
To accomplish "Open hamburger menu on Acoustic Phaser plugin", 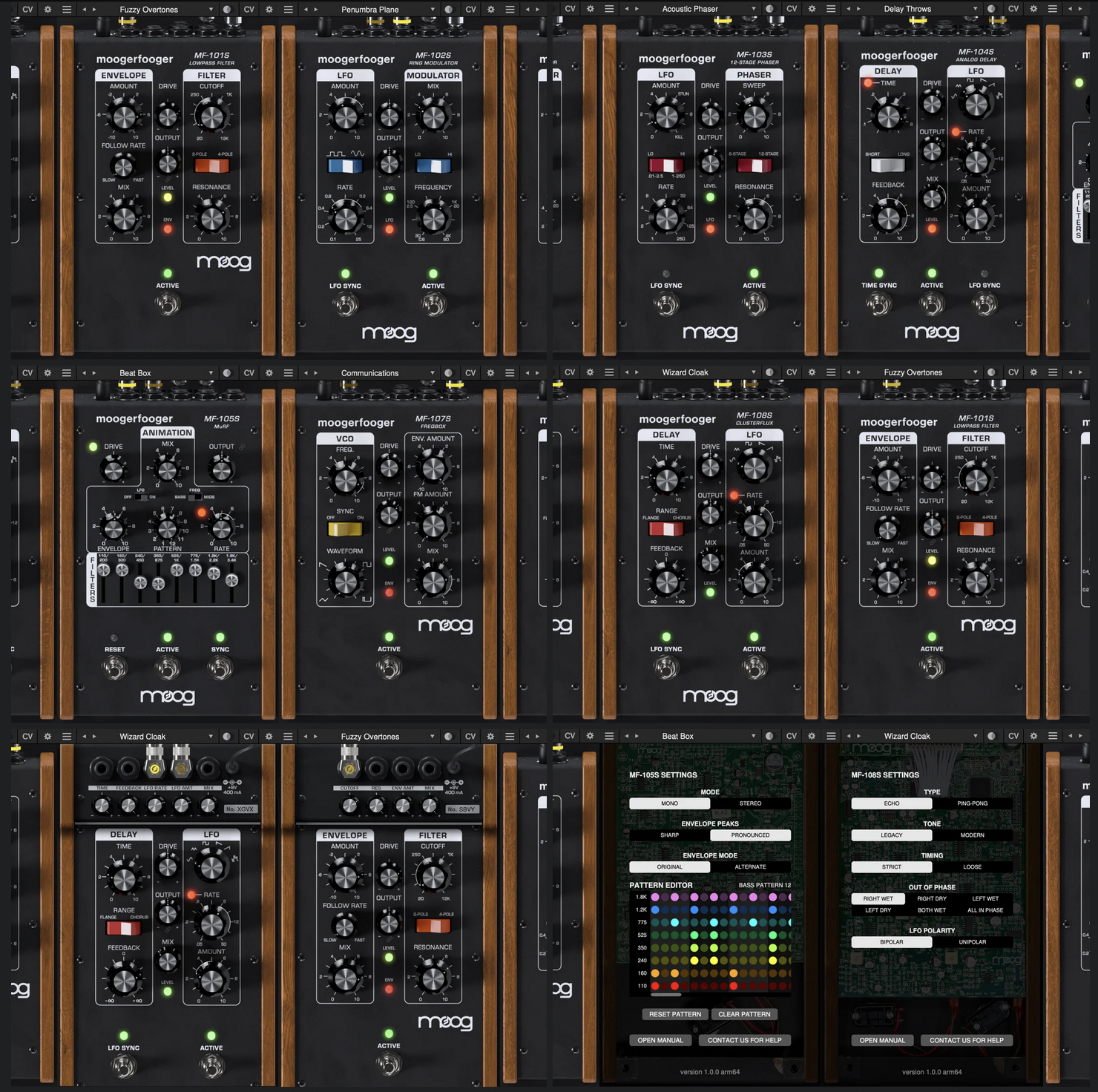I will [x=609, y=9].
